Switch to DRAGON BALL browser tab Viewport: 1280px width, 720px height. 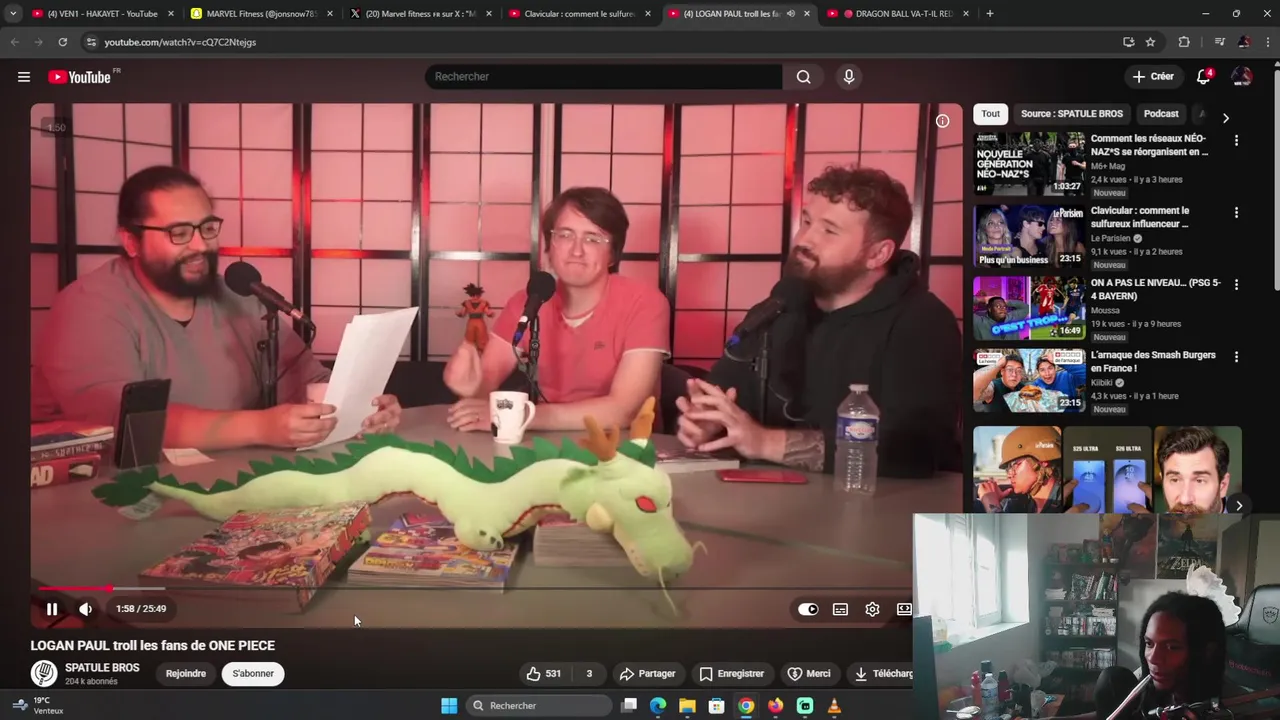pyautogui.click(x=898, y=14)
